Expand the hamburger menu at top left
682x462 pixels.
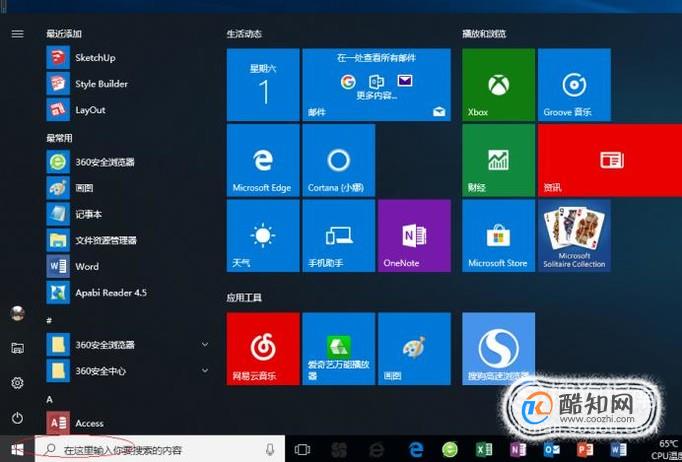pyautogui.click(x=17, y=34)
